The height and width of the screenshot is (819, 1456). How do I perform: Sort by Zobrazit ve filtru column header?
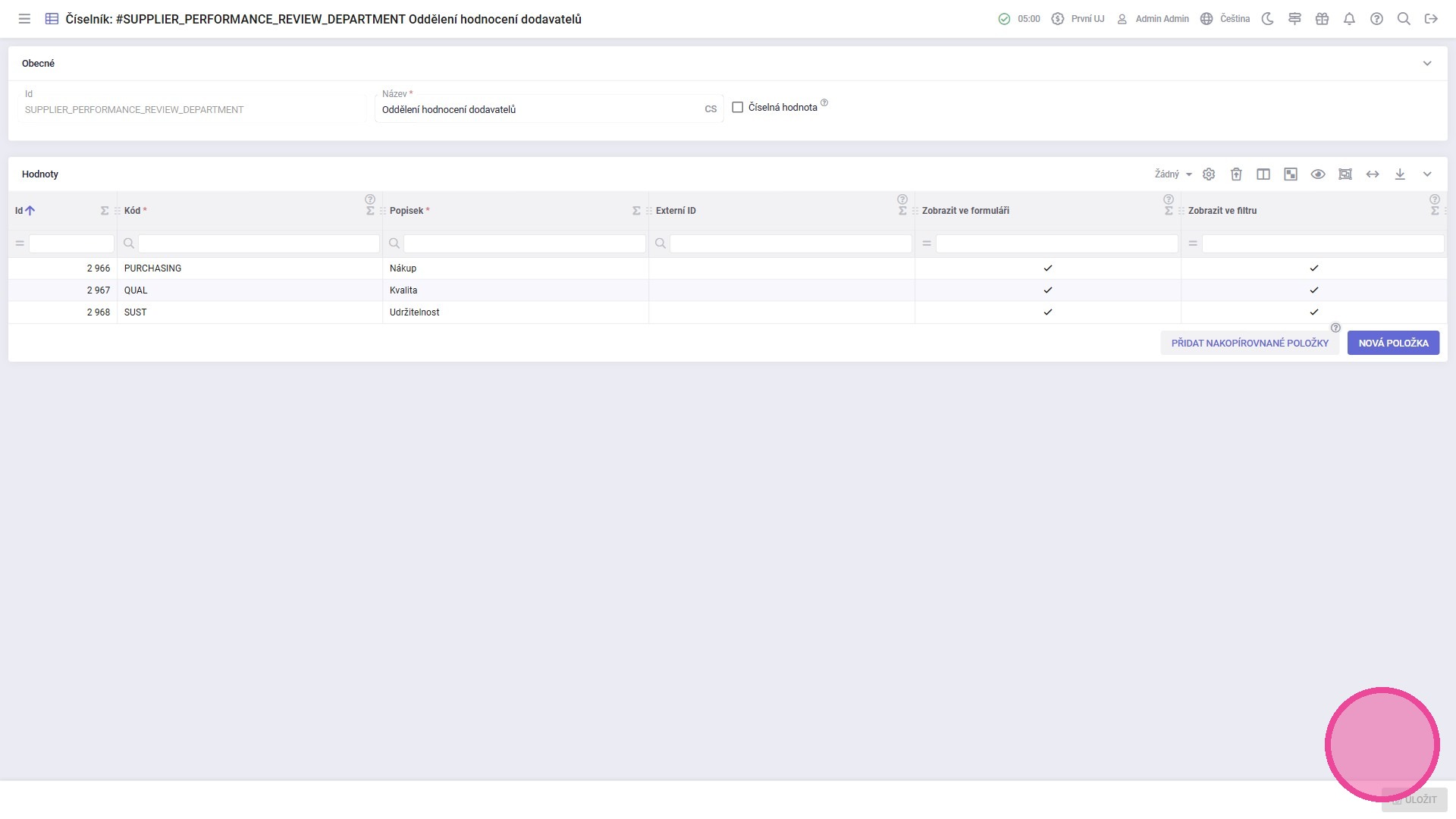[x=1222, y=211]
